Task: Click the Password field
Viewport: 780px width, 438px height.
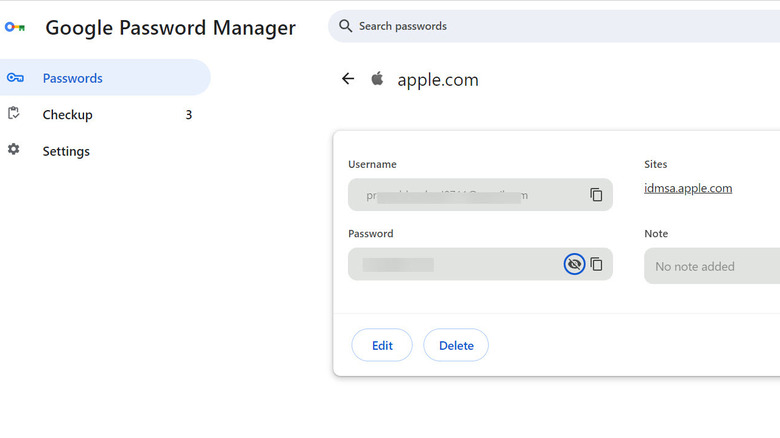Action: (x=455, y=264)
